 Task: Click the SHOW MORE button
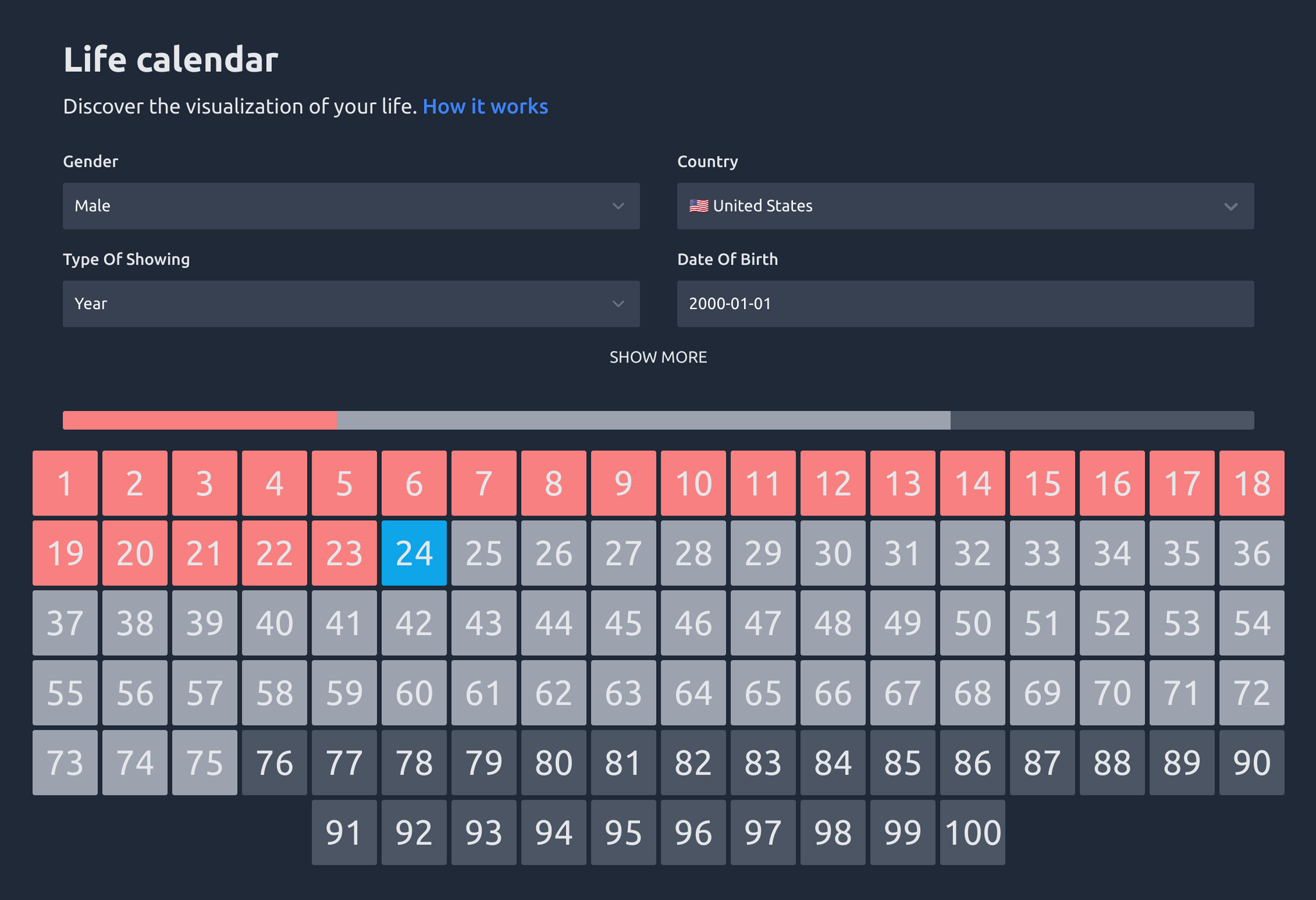(x=658, y=357)
